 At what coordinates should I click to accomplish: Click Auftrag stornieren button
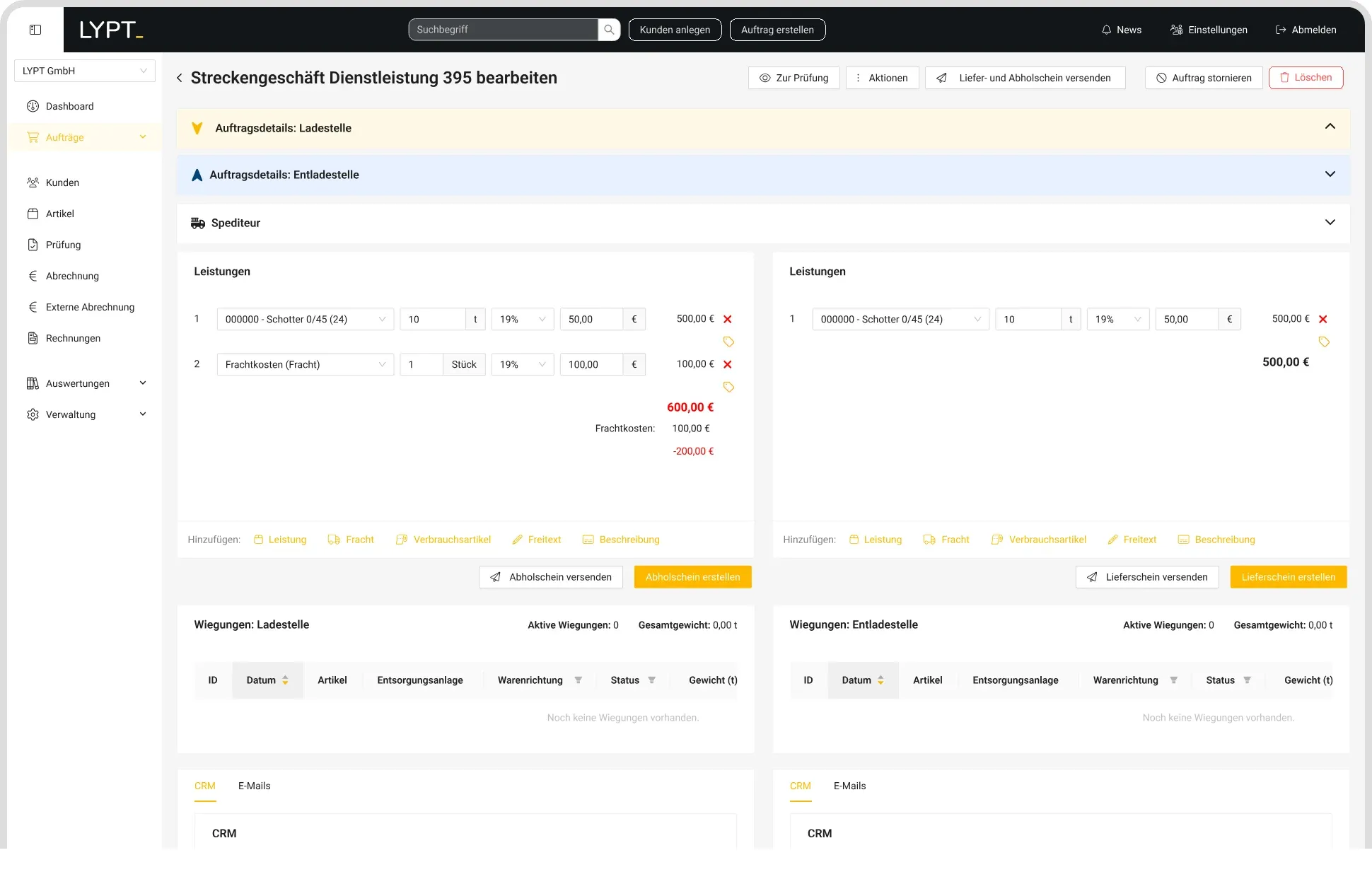tap(1204, 78)
